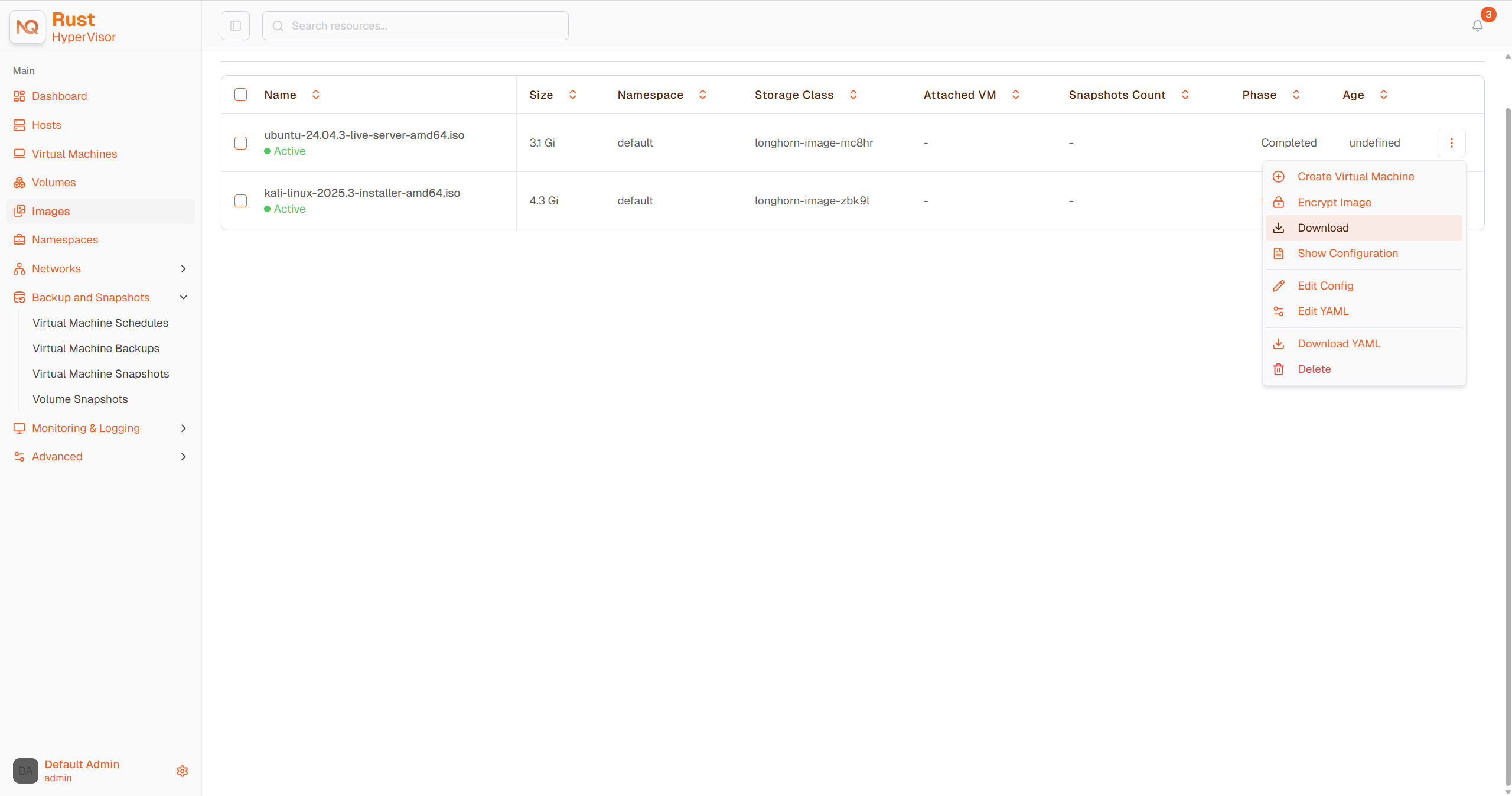Click the longhorn-image-mc8hr storage class cell
This screenshot has width=1512, height=796.
click(x=814, y=143)
